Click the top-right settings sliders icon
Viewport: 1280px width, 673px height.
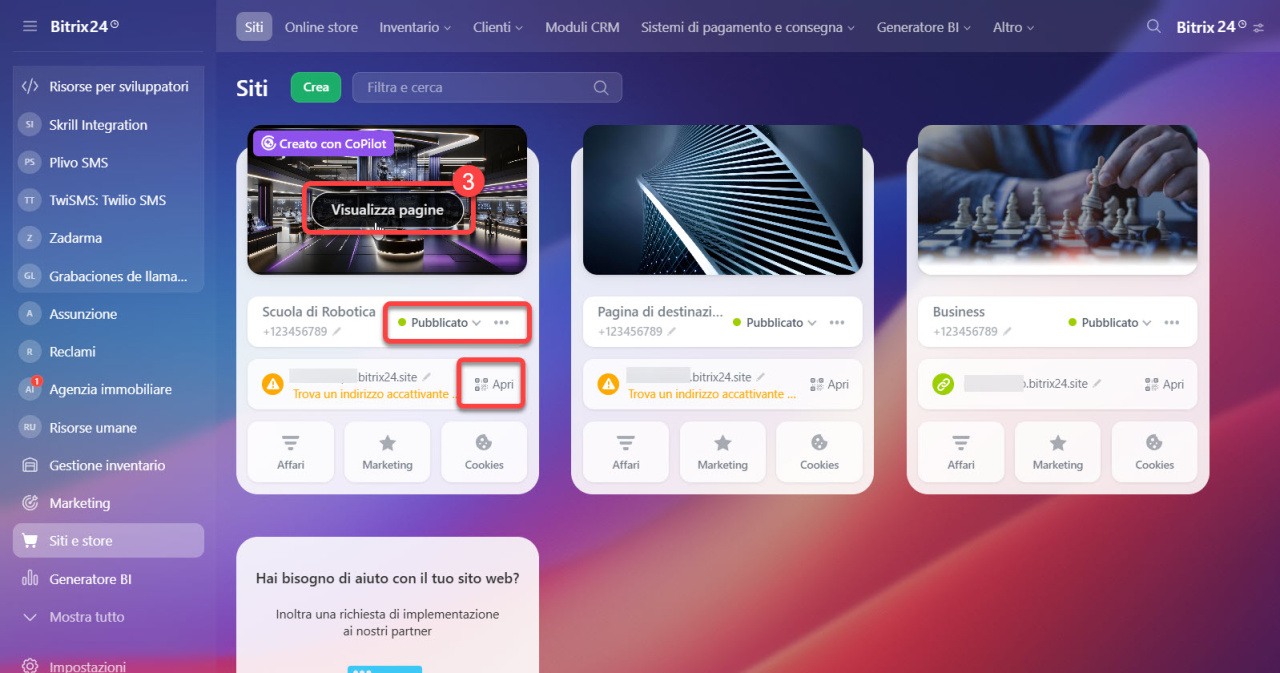[1258, 27]
